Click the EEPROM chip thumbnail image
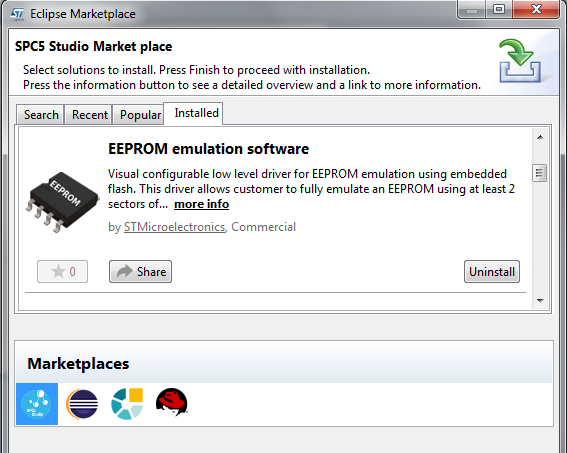The image size is (567, 453). point(63,202)
